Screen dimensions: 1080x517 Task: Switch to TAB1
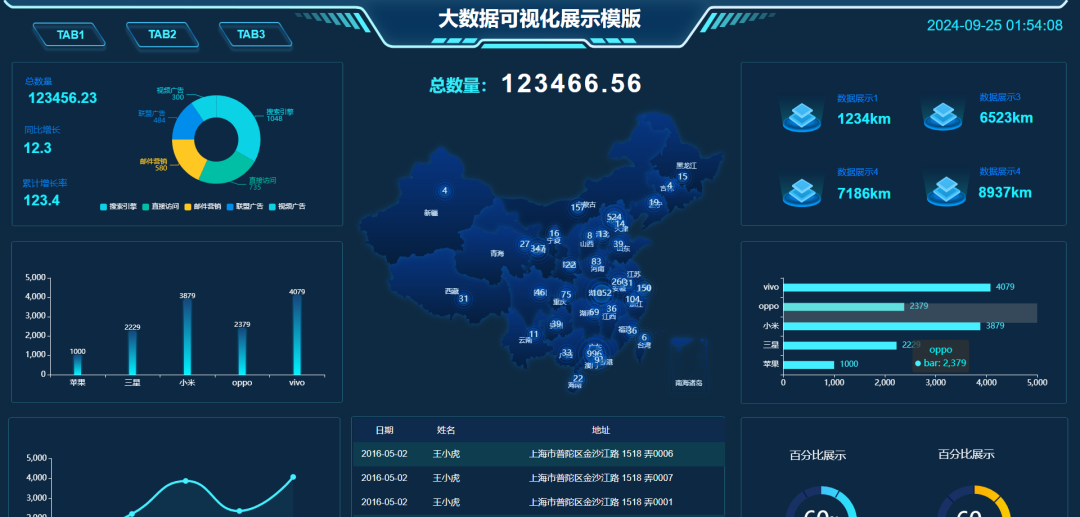[70, 35]
